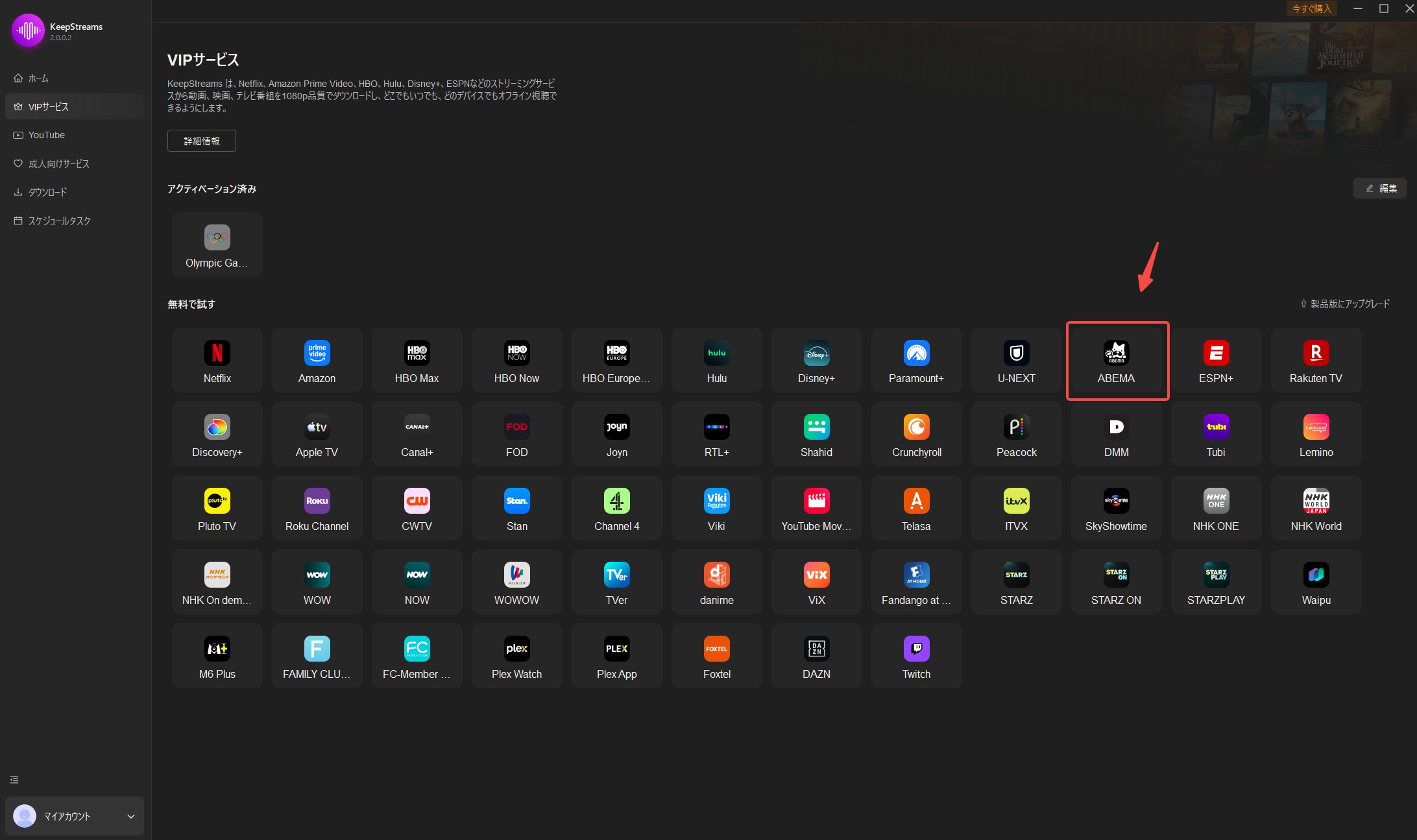Open the ABEMA service tile
This screenshot has width=1417, height=840.
pyautogui.click(x=1116, y=361)
